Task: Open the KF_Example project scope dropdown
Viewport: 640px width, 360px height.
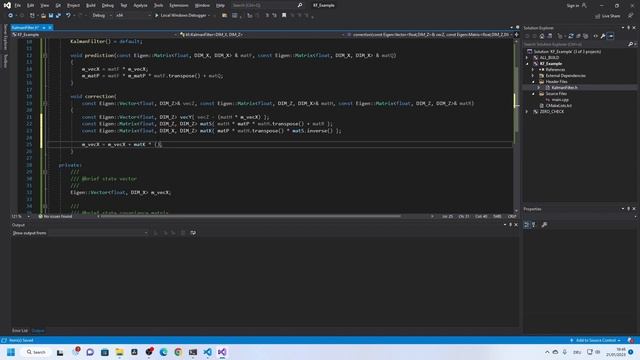Action: [95, 35]
